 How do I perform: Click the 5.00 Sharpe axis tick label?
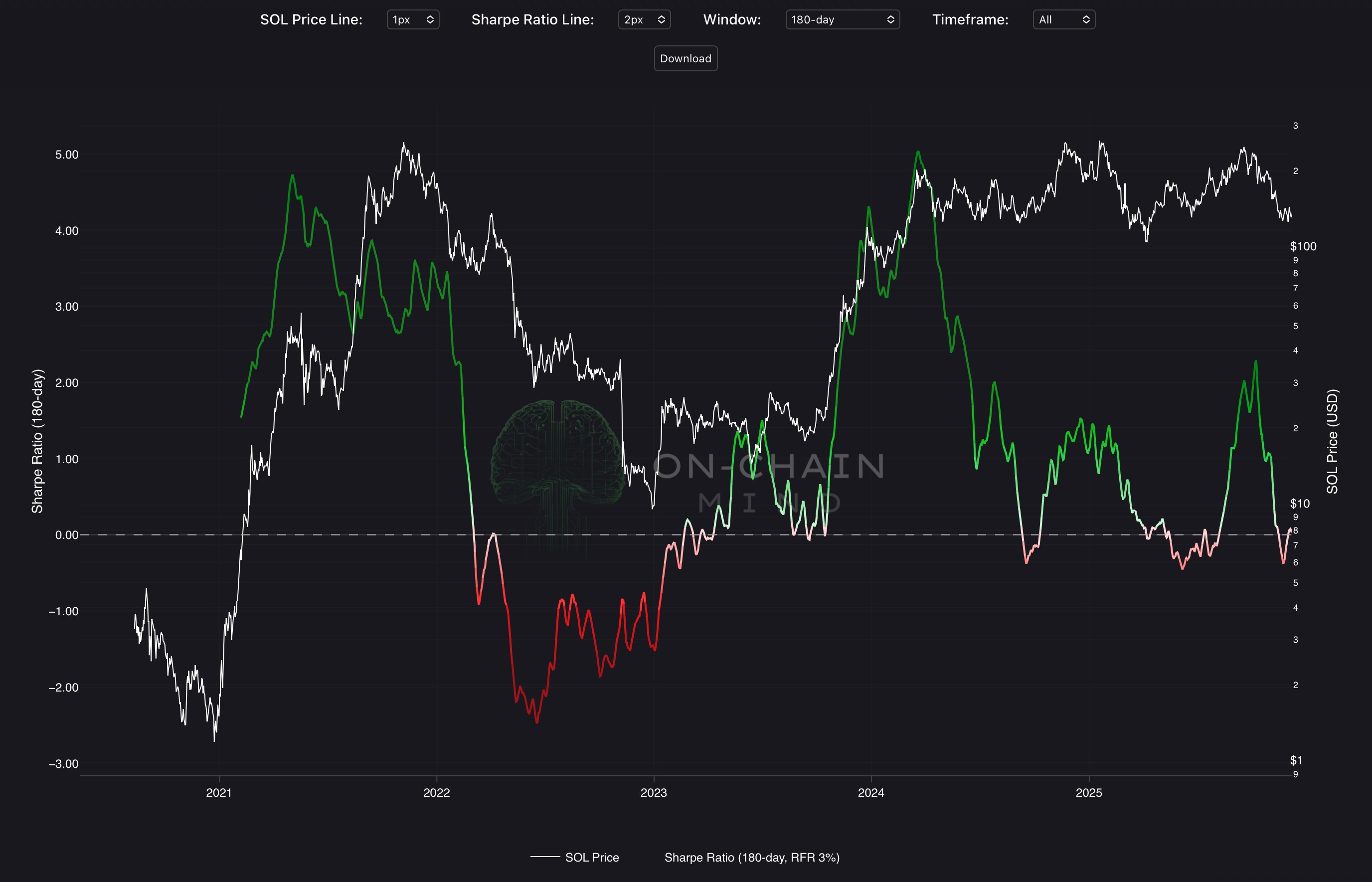tap(66, 155)
